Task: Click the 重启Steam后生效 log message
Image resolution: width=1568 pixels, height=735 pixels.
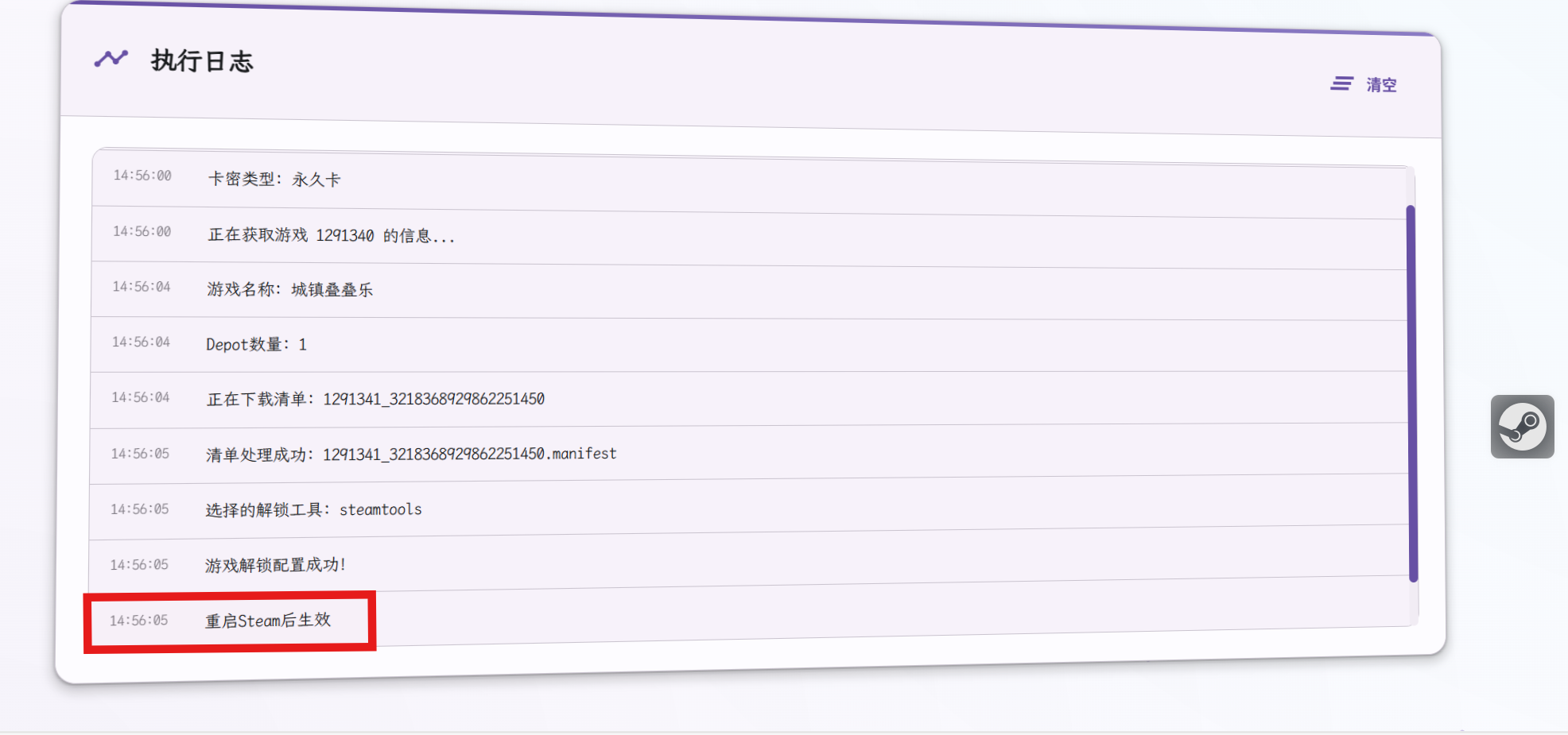Action: tap(268, 621)
